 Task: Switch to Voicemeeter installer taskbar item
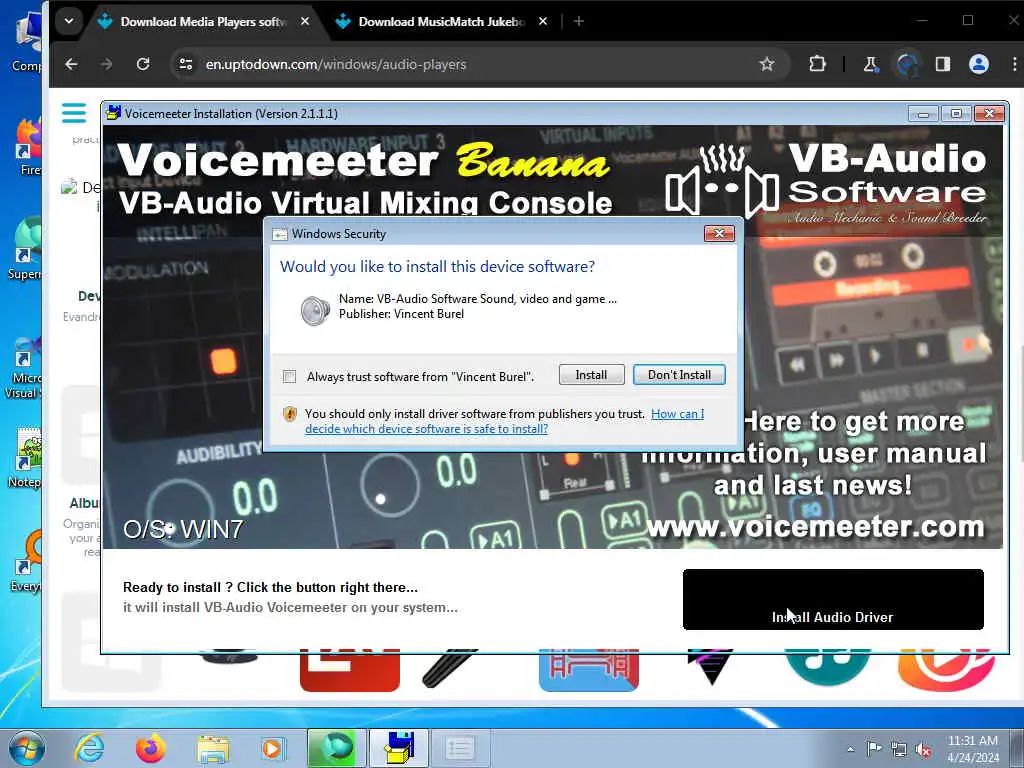[398, 748]
